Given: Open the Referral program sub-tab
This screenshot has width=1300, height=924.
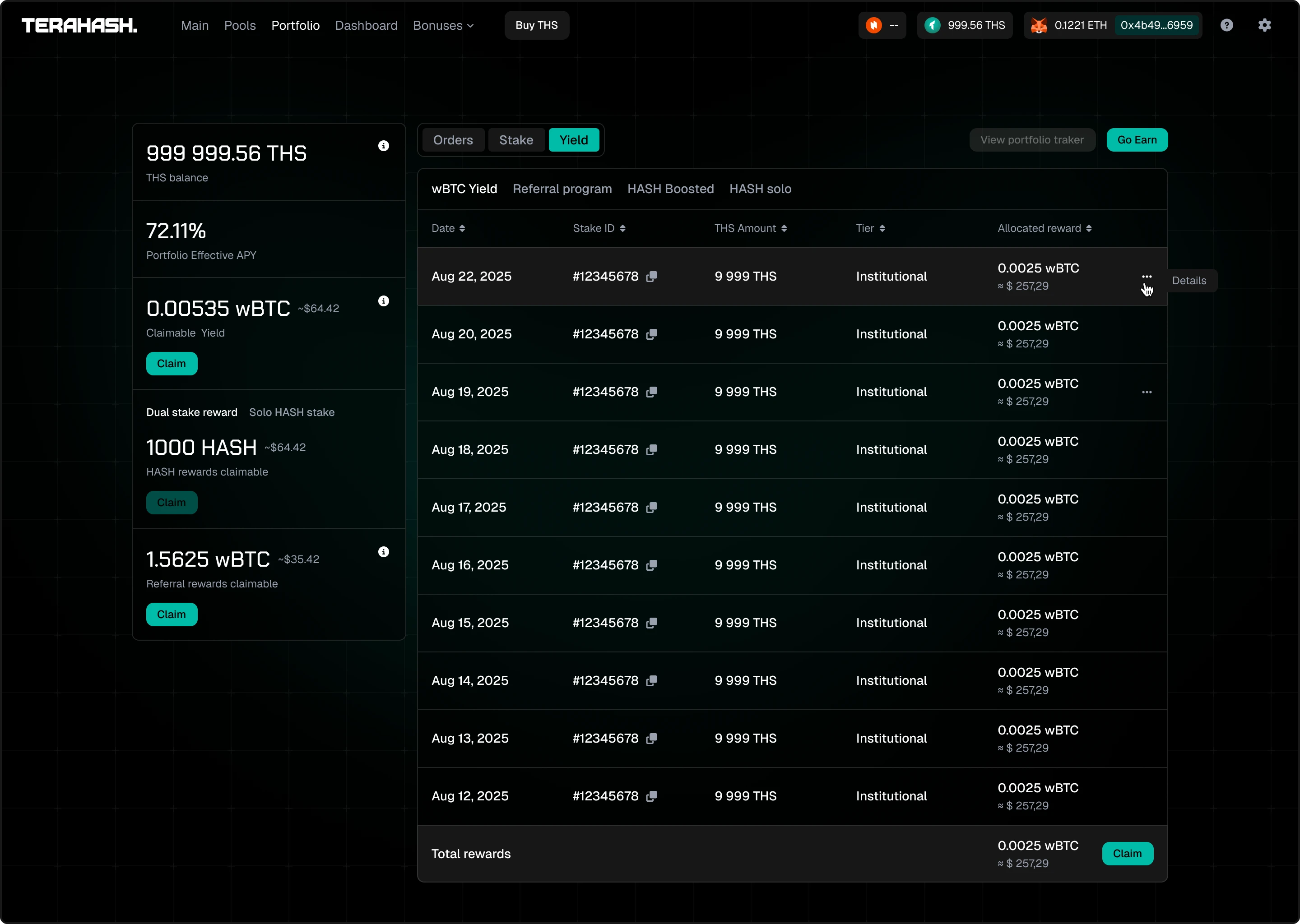Looking at the screenshot, I should 562,189.
